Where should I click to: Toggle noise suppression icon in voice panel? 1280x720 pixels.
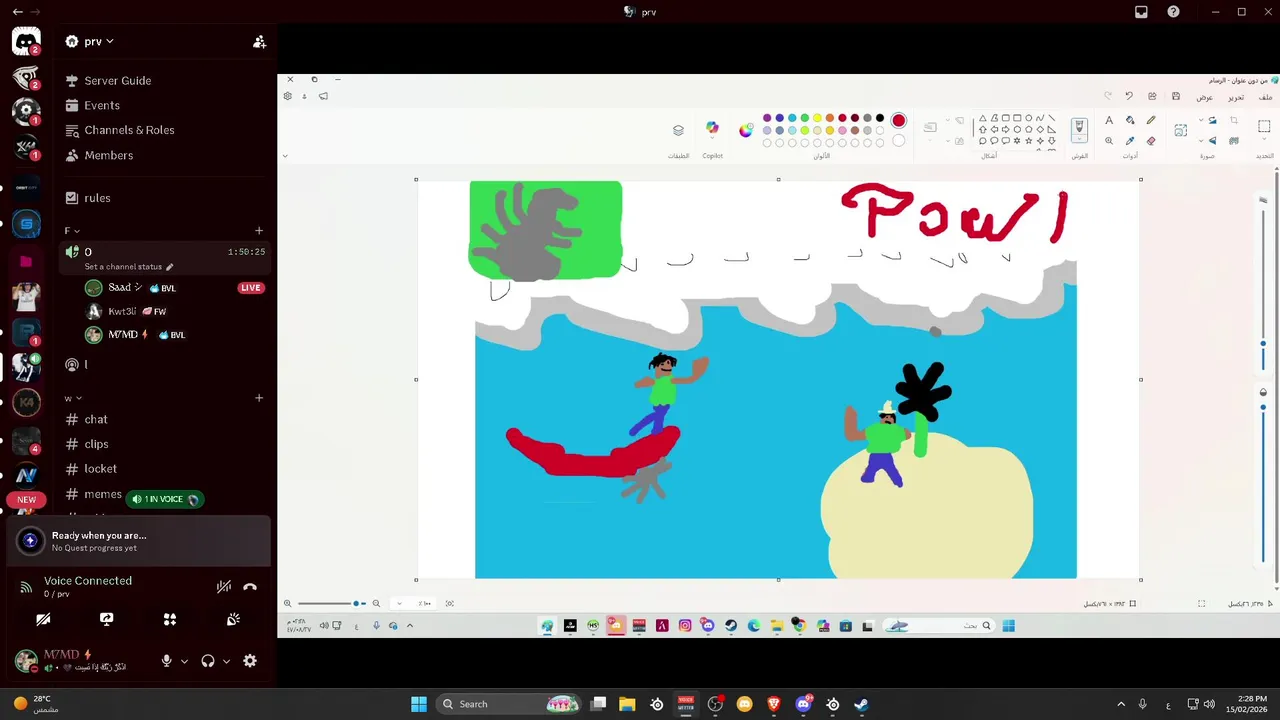coord(224,587)
